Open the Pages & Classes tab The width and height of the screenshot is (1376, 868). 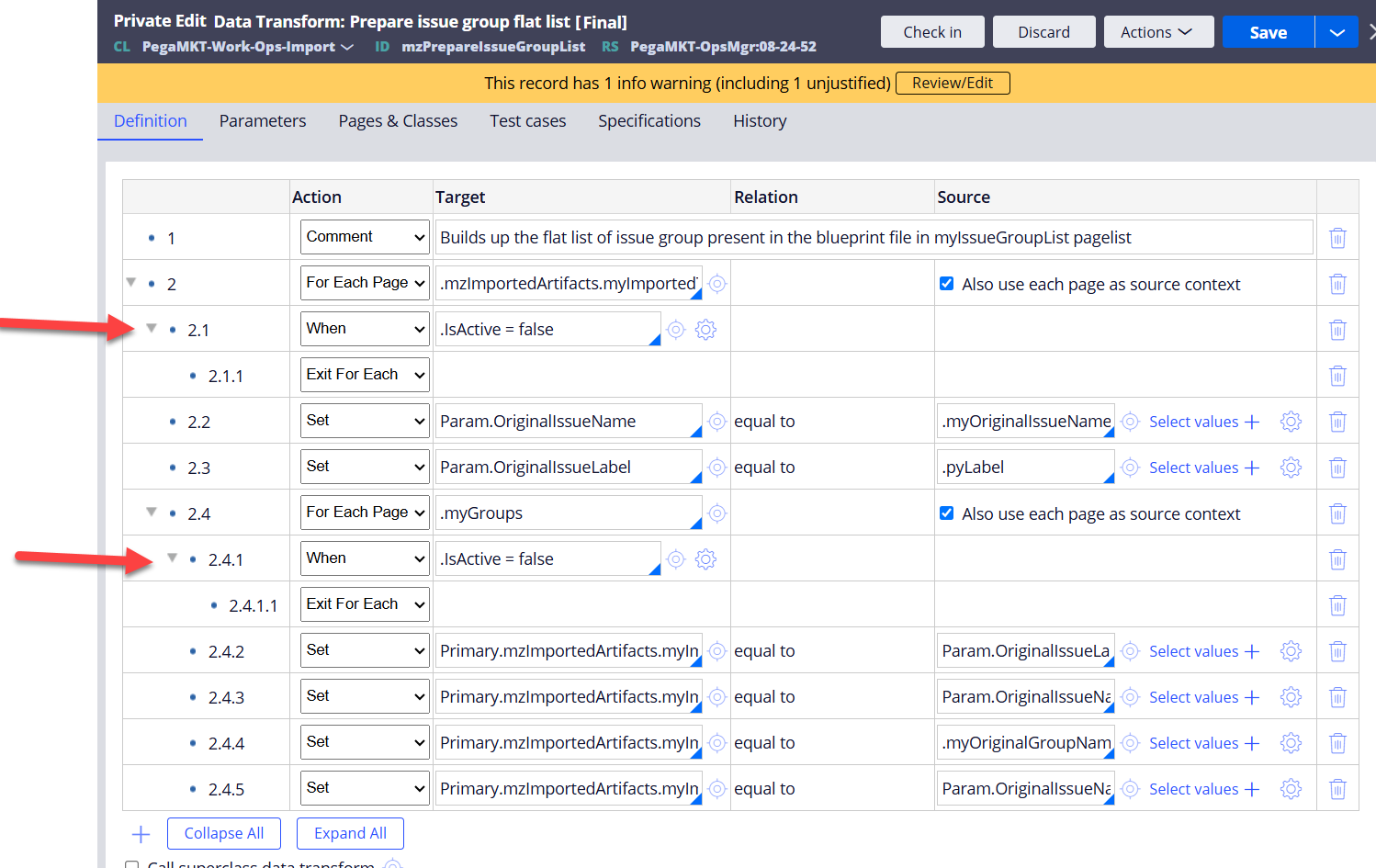click(x=398, y=121)
